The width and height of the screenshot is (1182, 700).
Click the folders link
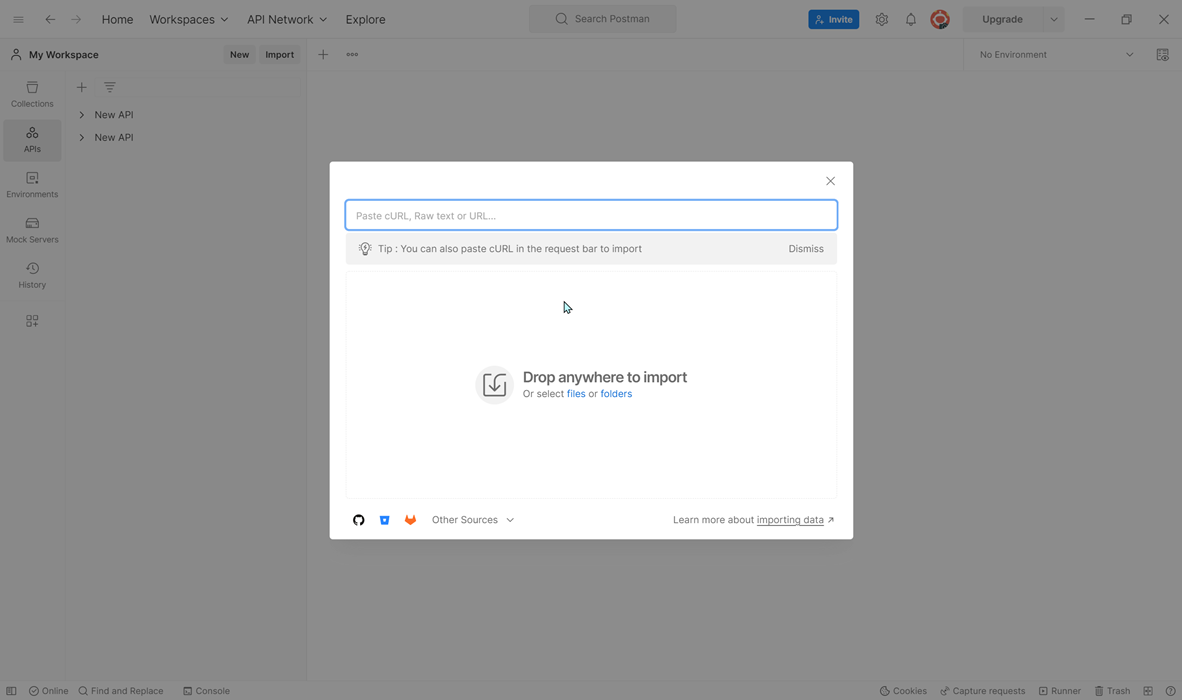pos(616,394)
